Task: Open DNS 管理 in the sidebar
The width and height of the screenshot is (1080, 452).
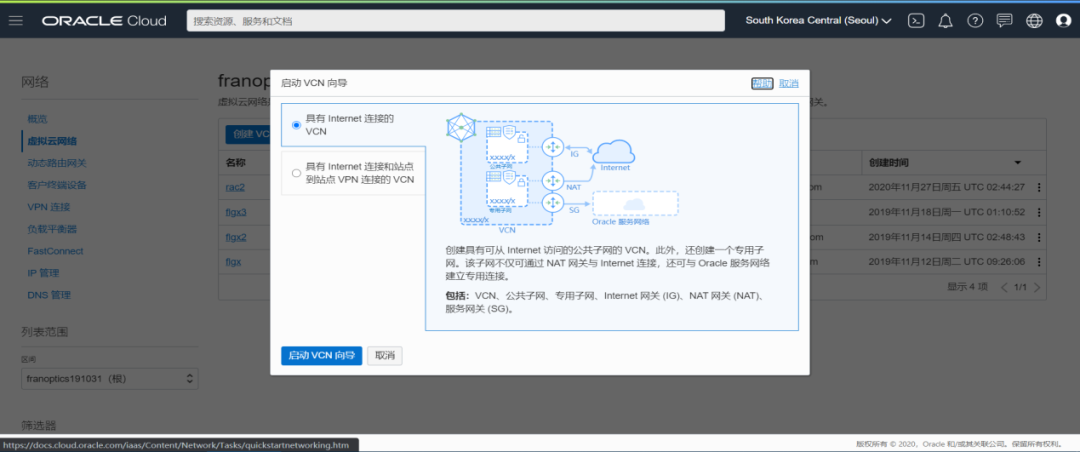Action: pyautogui.click(x=49, y=295)
